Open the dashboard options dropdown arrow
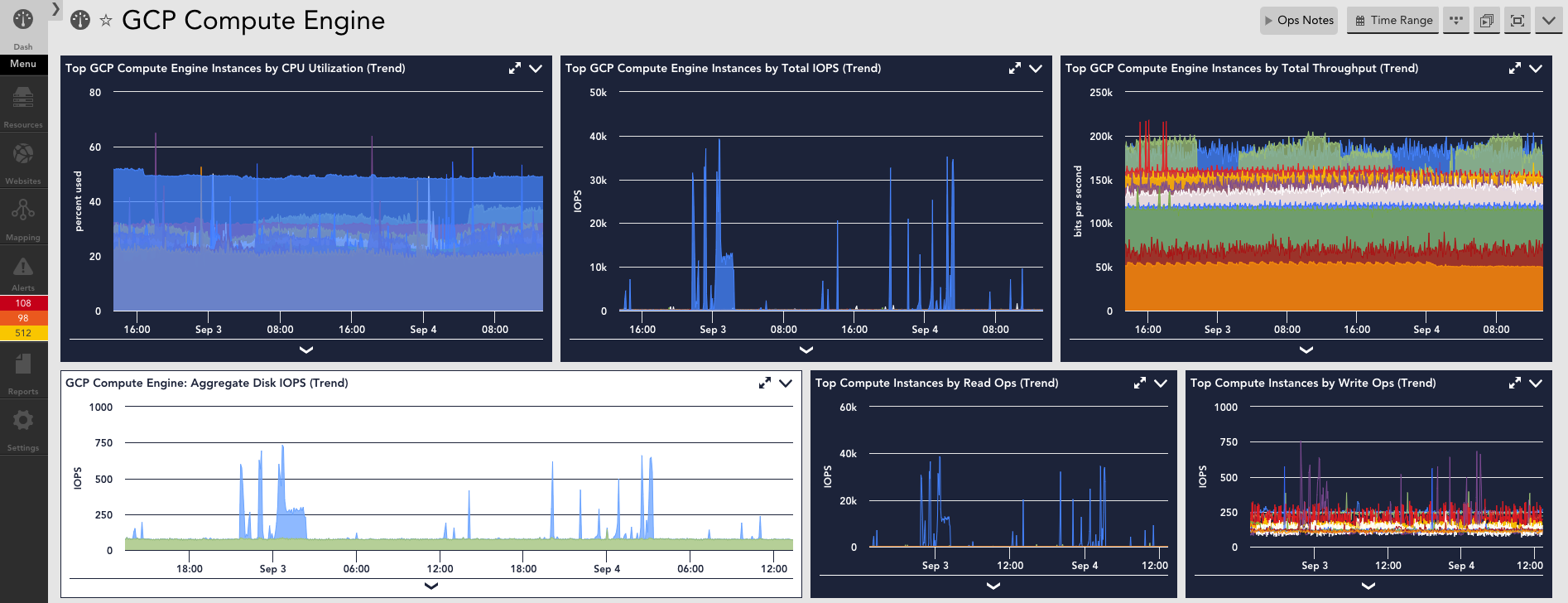1568x603 pixels. coord(1548,21)
